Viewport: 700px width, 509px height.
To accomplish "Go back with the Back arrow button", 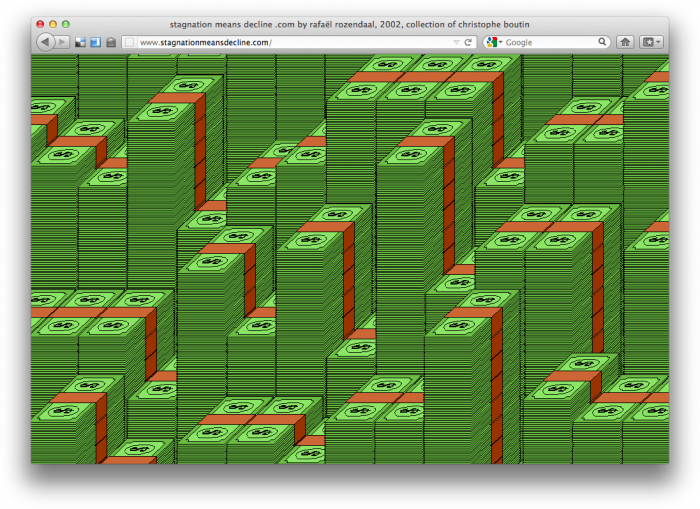I will [45, 42].
